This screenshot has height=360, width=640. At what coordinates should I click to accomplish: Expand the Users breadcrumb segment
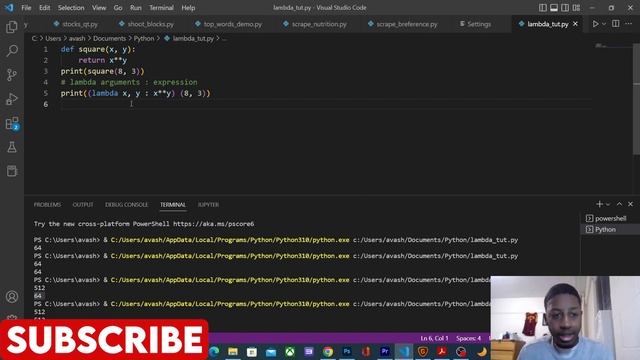pyautogui.click(x=53, y=38)
